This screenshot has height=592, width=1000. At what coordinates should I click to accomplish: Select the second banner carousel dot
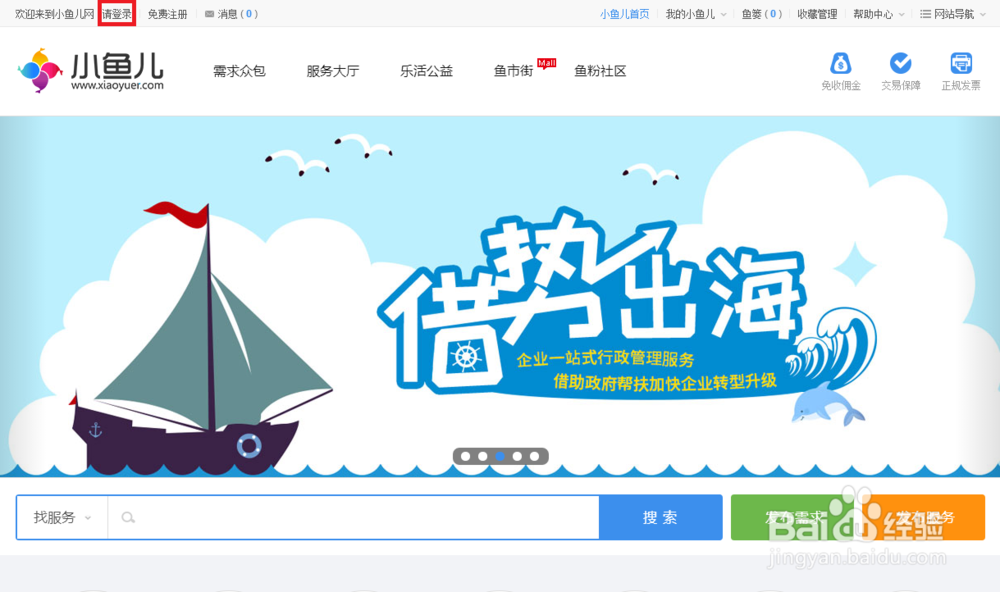483,456
